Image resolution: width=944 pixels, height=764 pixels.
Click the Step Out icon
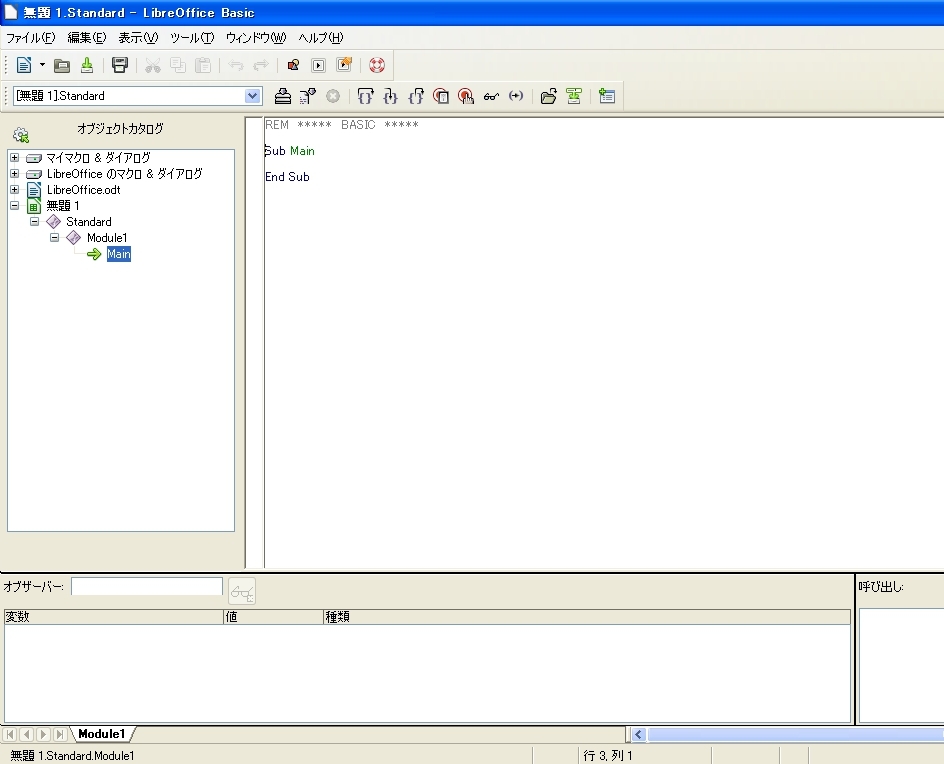[416, 96]
